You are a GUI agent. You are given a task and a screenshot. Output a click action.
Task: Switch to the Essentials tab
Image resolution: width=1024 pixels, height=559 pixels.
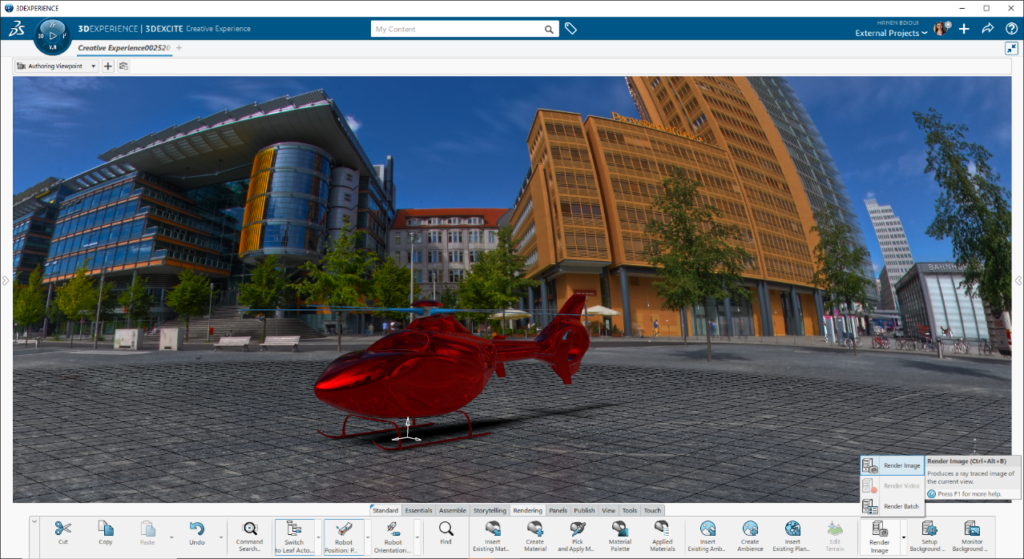418,511
